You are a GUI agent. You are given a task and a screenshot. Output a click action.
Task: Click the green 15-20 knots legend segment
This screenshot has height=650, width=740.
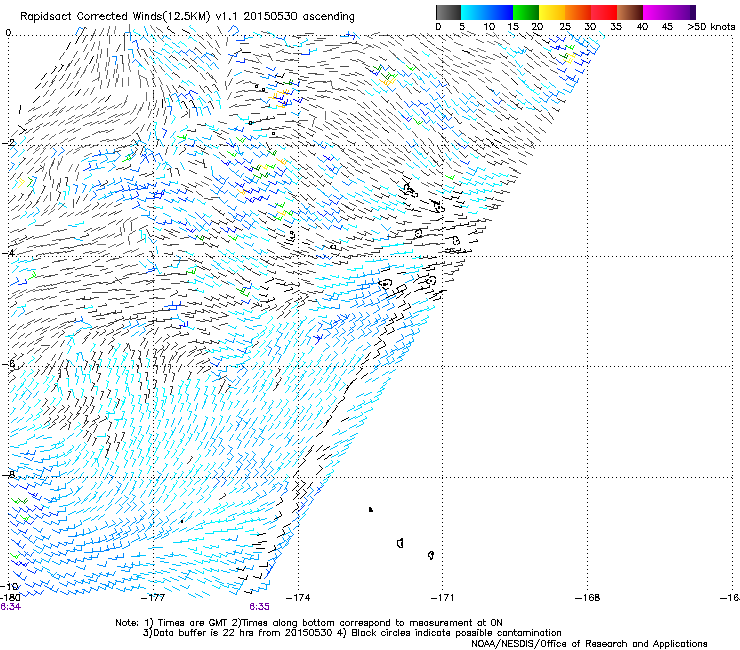526,12
